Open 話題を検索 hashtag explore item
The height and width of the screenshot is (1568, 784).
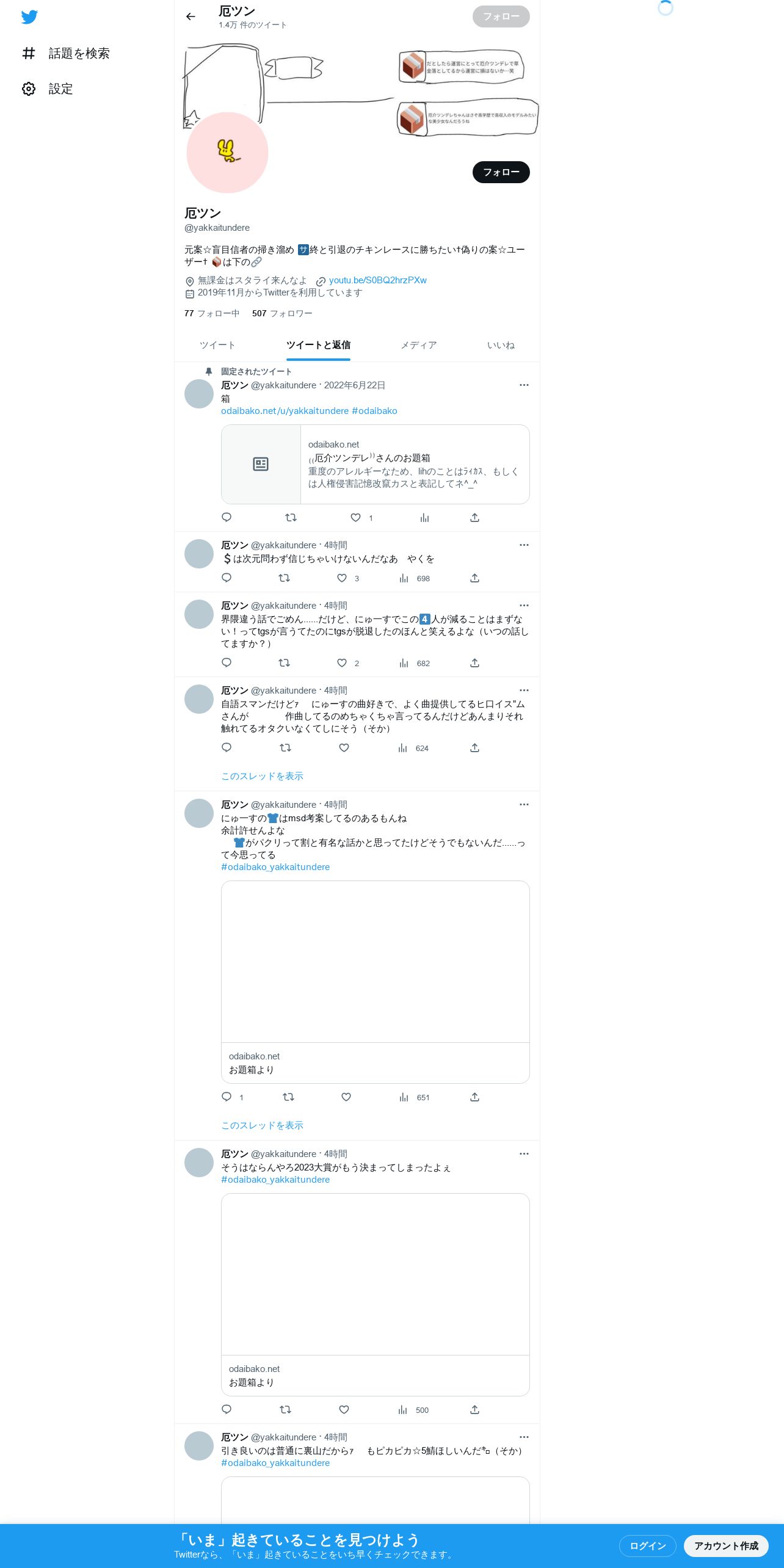[x=66, y=53]
